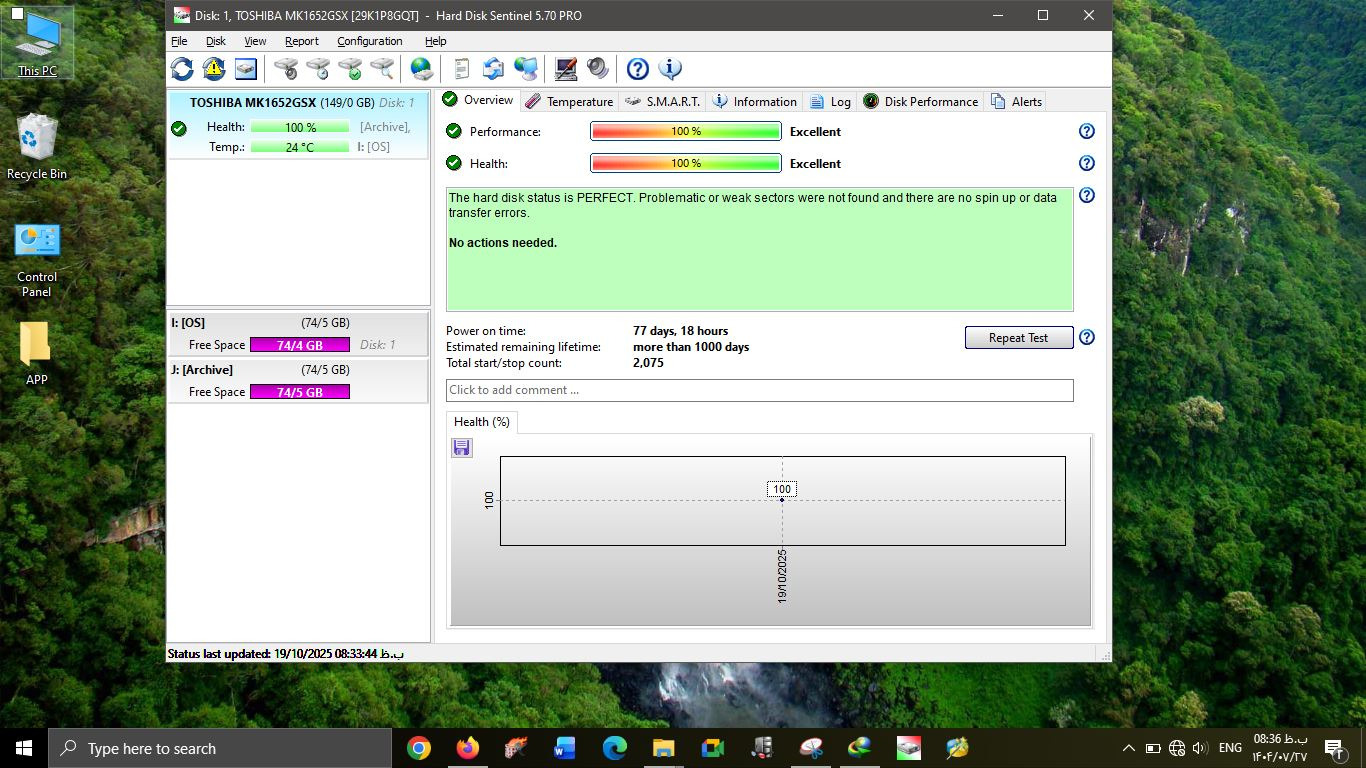Click the disk with green checkmark icon
The width and height of the screenshot is (1366, 768).
click(350, 69)
